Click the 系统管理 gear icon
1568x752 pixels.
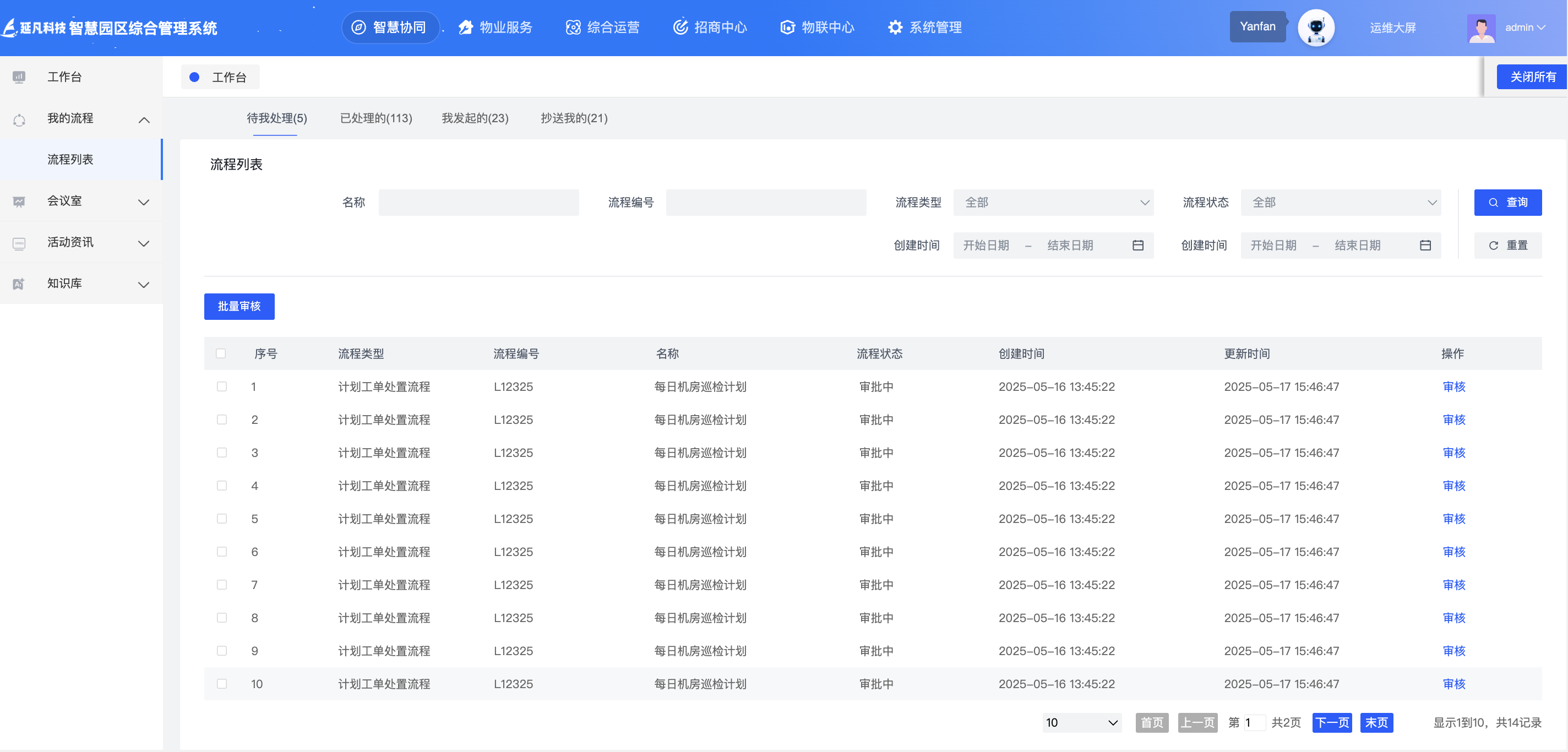point(895,28)
